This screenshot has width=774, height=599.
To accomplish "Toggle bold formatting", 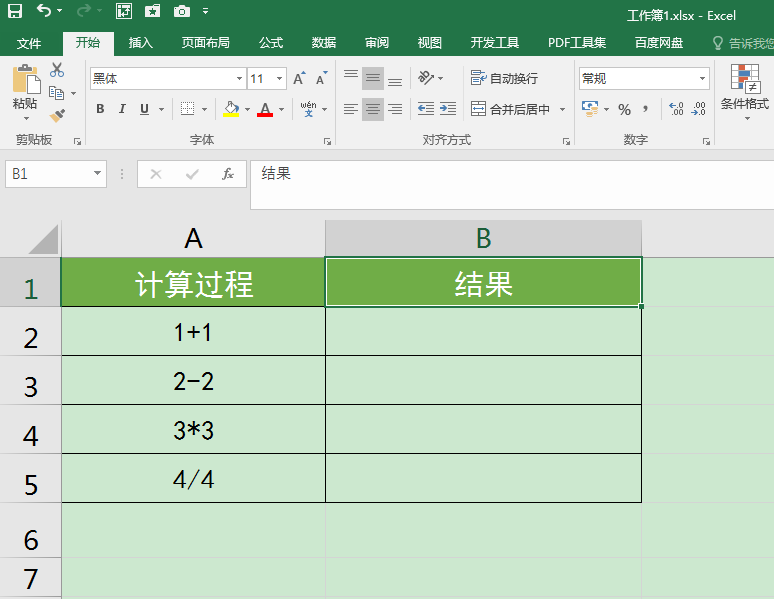I will pyautogui.click(x=100, y=109).
